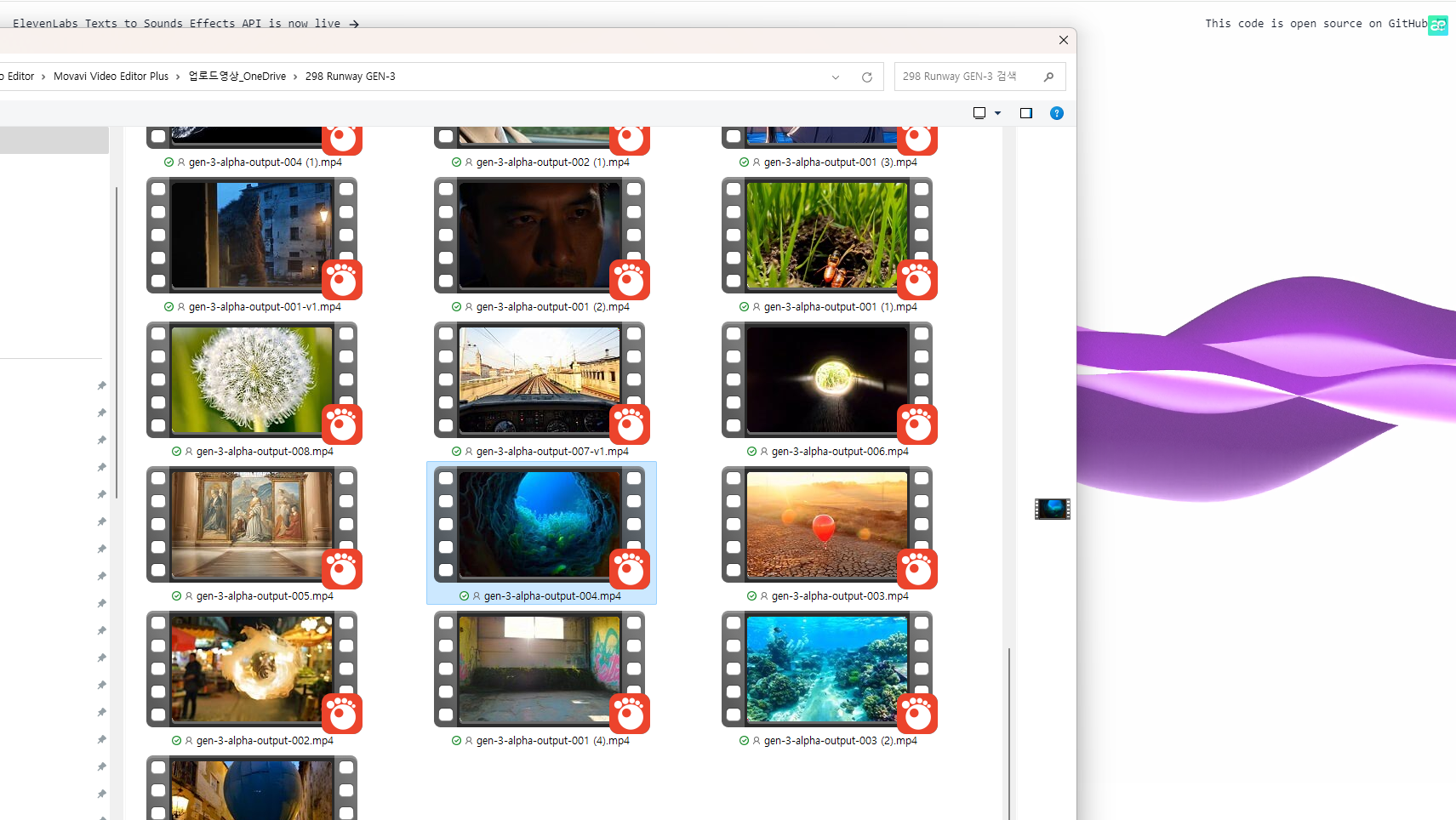Open ElevenLabs Sound Effects API announcement link
The image size is (1456, 820).
coord(186,24)
